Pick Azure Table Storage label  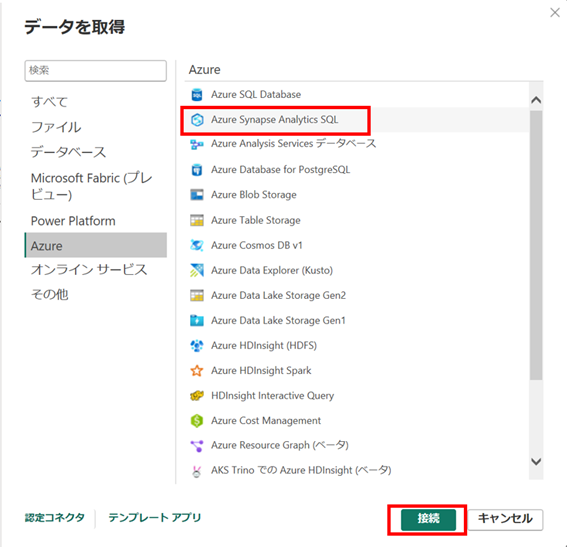[256, 220]
